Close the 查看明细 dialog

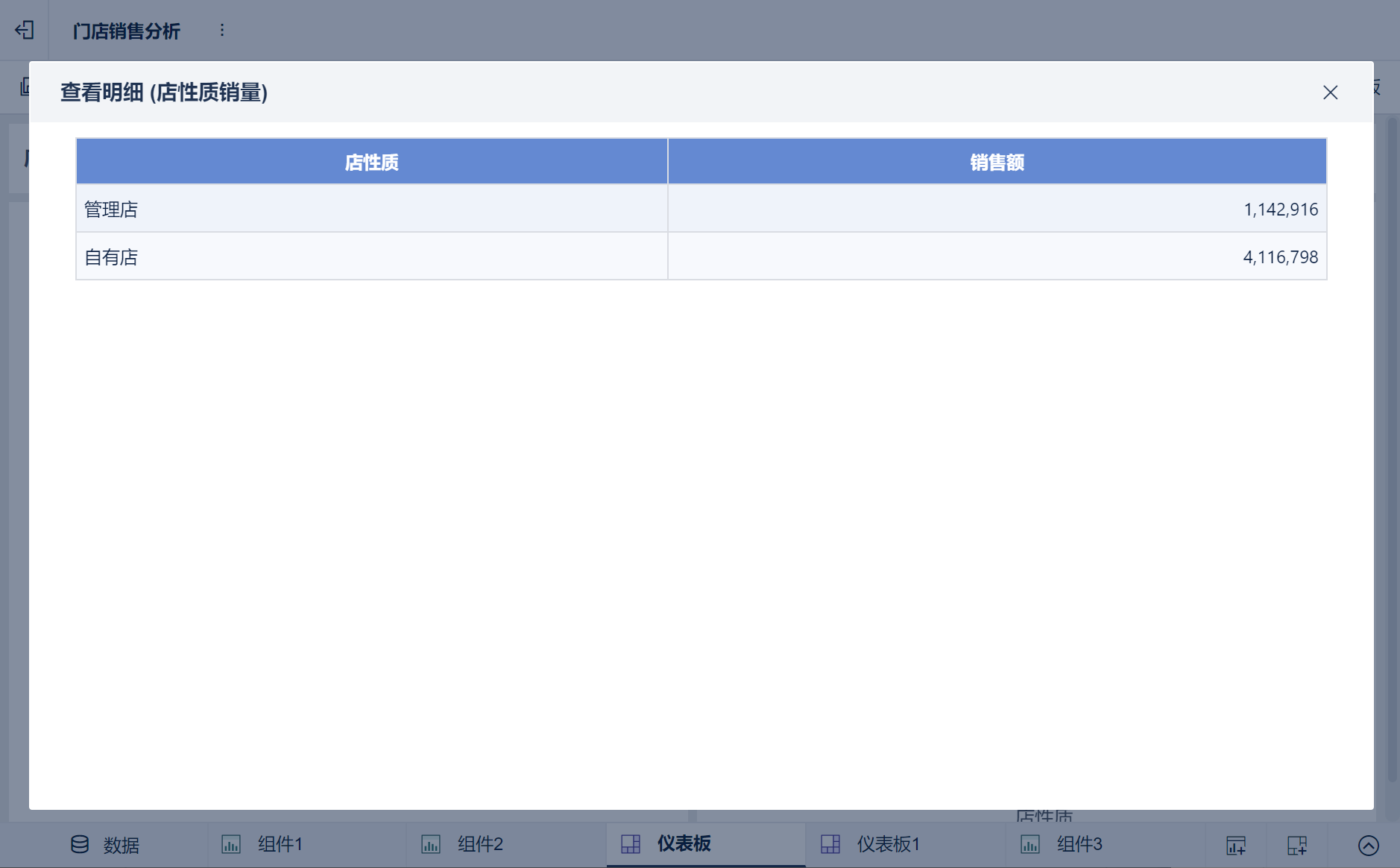pos(1330,92)
